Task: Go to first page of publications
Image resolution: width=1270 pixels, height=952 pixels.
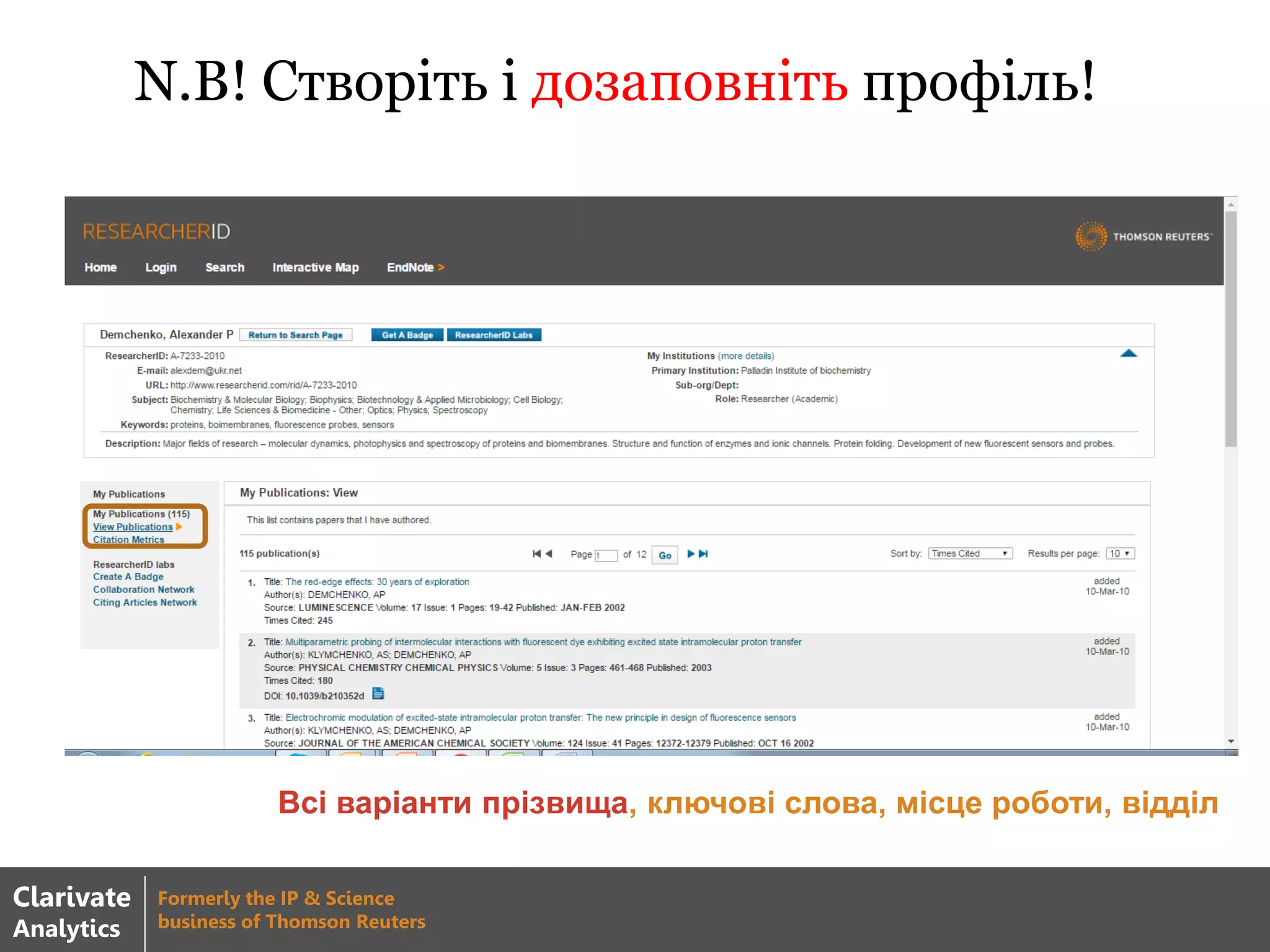Action: pyautogui.click(x=536, y=553)
